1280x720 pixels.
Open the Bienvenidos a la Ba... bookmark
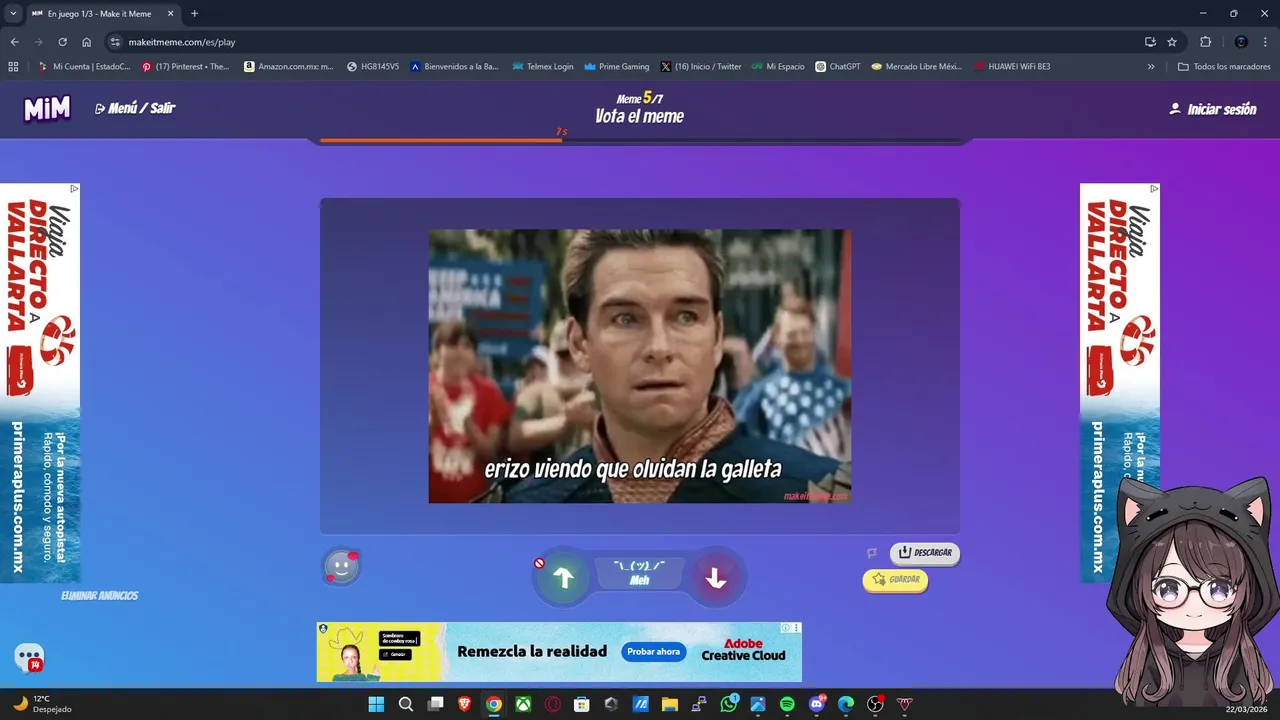tap(454, 67)
